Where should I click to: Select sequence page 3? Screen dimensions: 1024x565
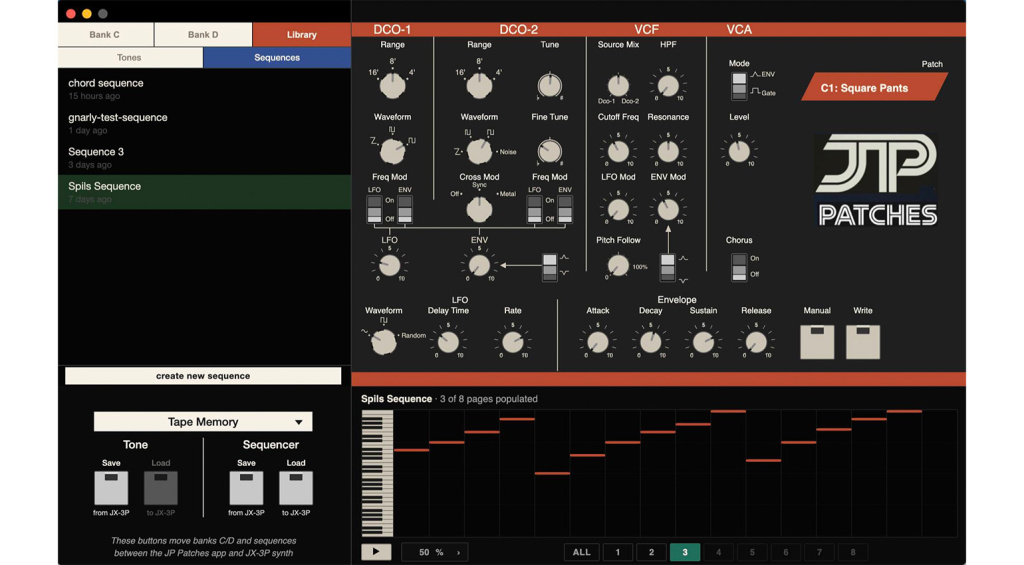pyautogui.click(x=685, y=553)
